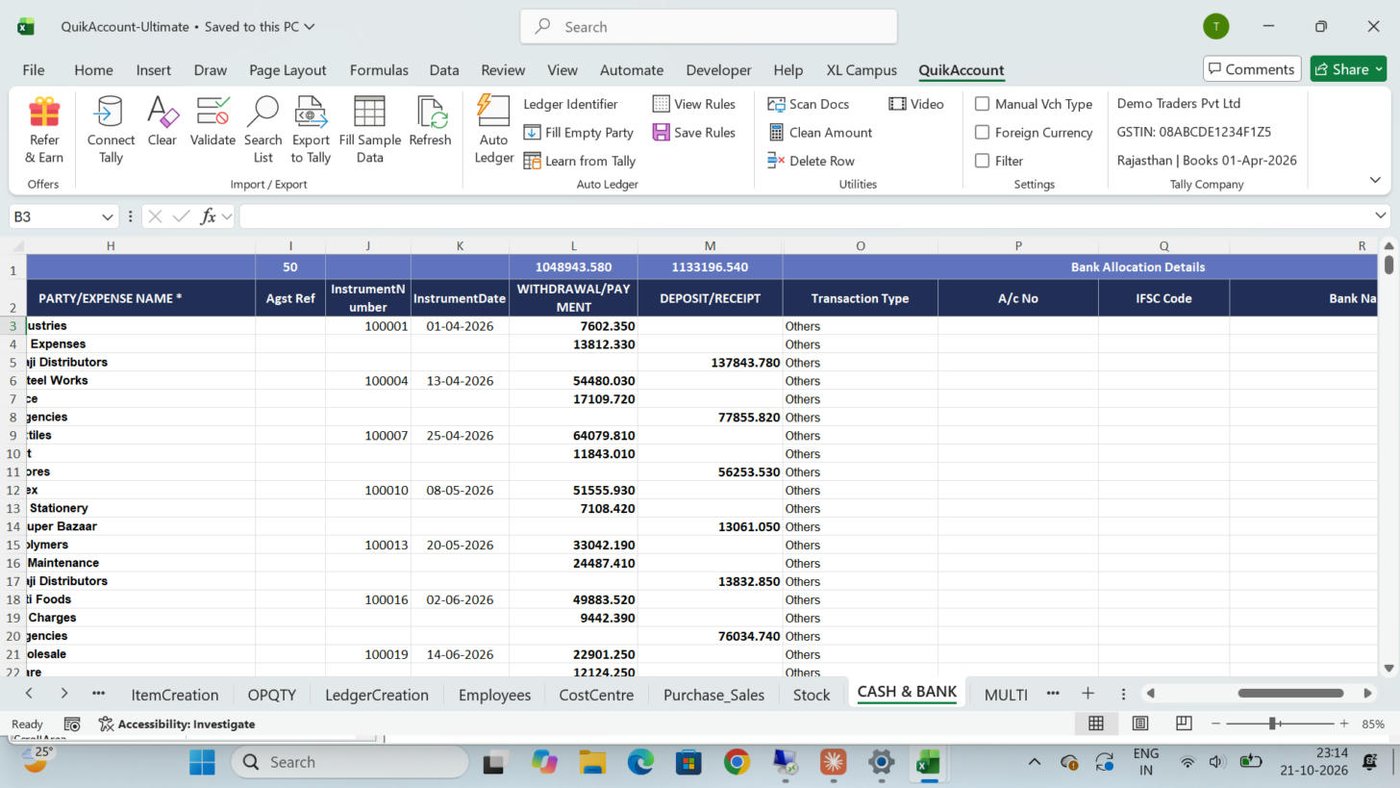Click the Connect Tally icon
Image resolution: width=1400 pixels, height=788 pixels.
click(x=110, y=112)
